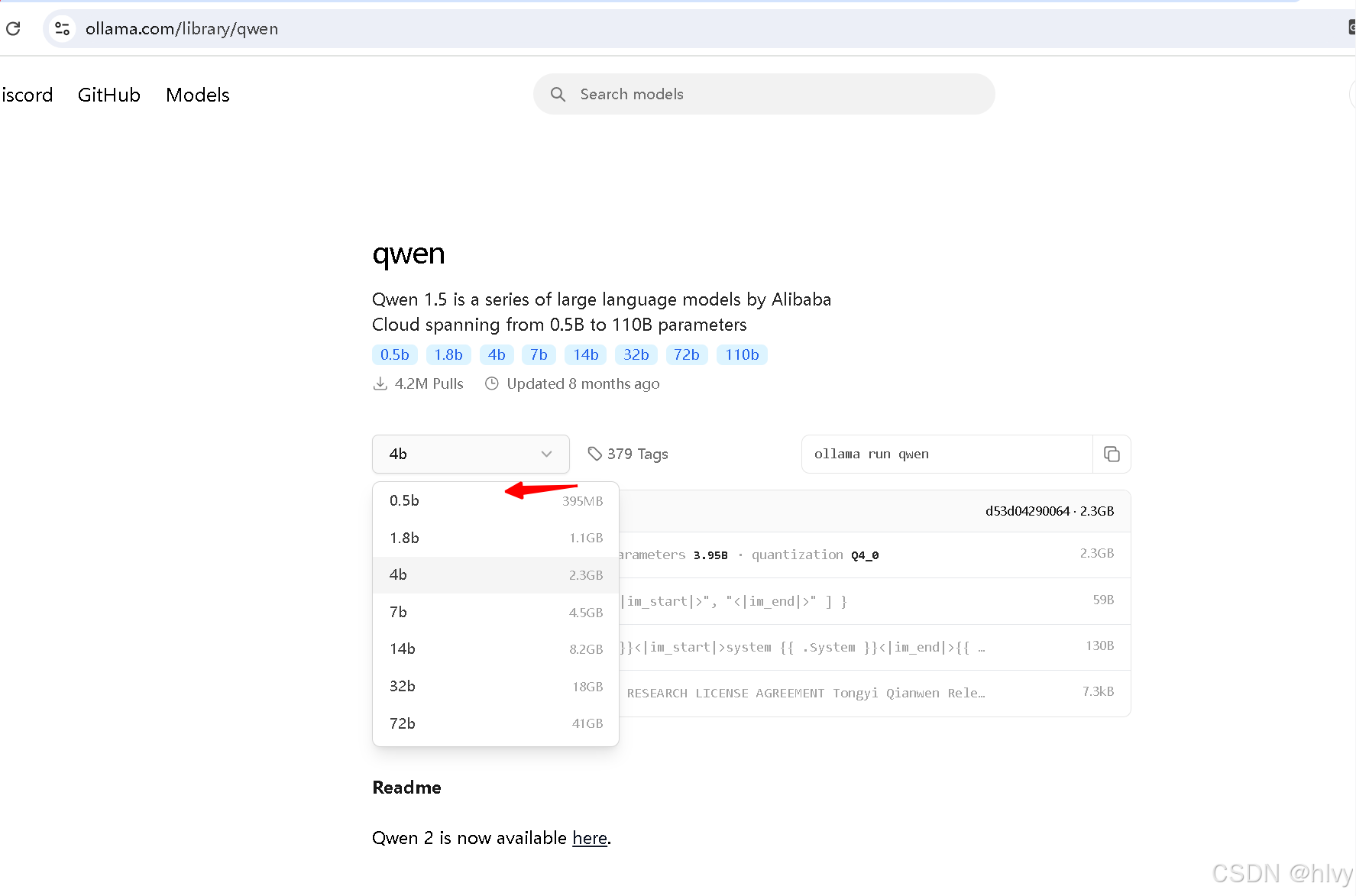Open the system template row of 130B
Screen dimensions: 1356x896
click(875, 647)
